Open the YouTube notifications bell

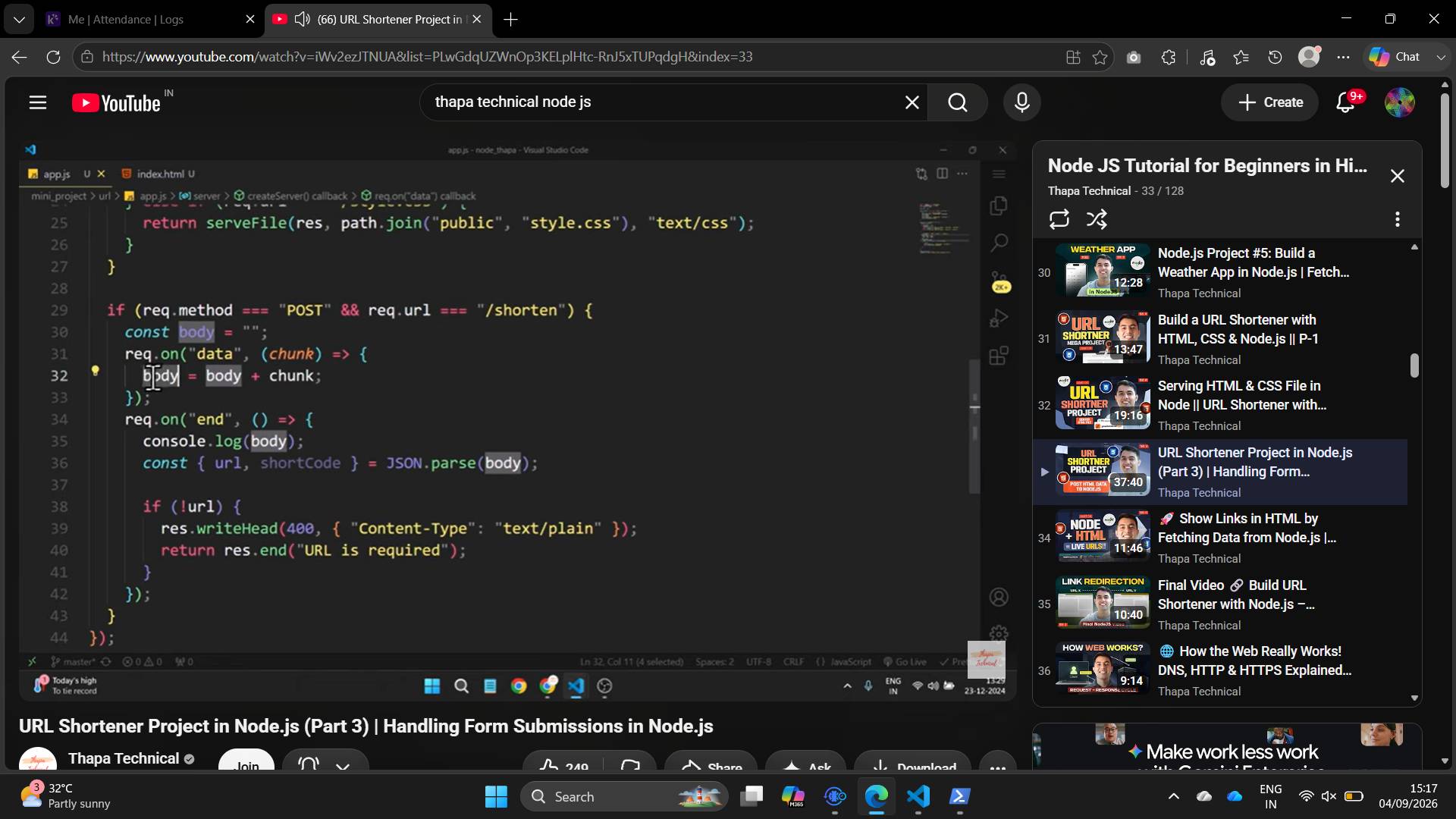click(x=1345, y=102)
